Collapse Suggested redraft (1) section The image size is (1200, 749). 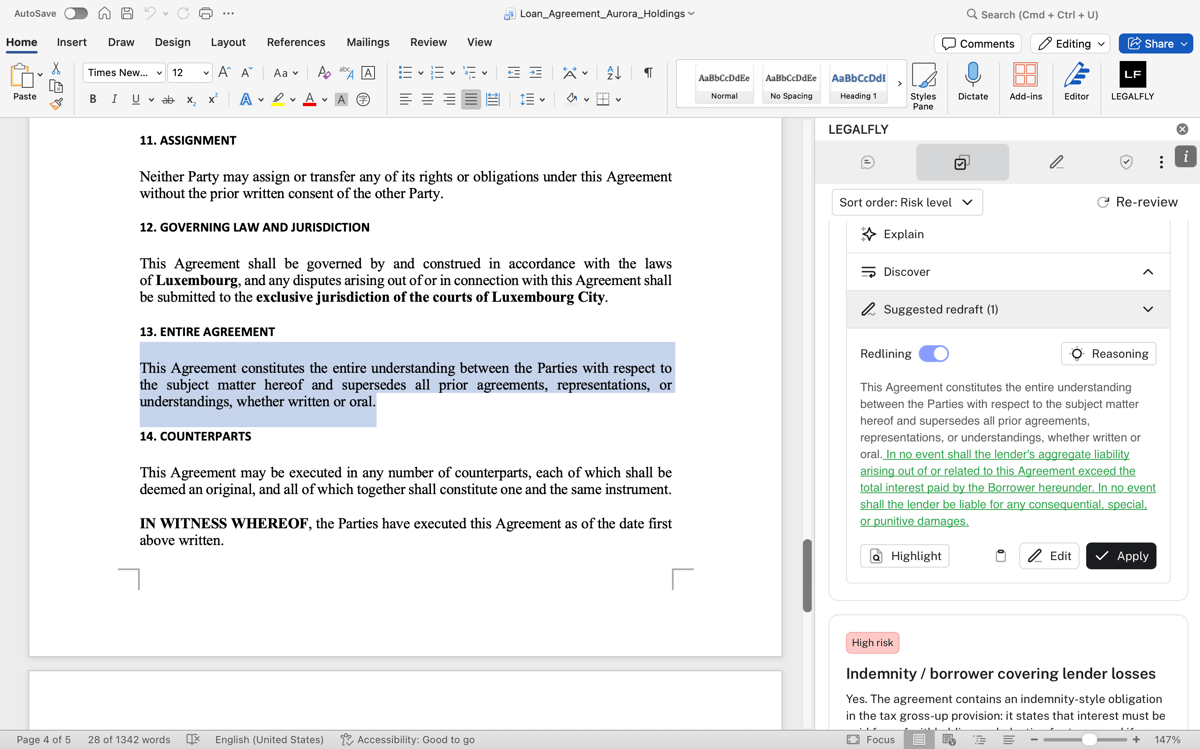coord(1148,310)
